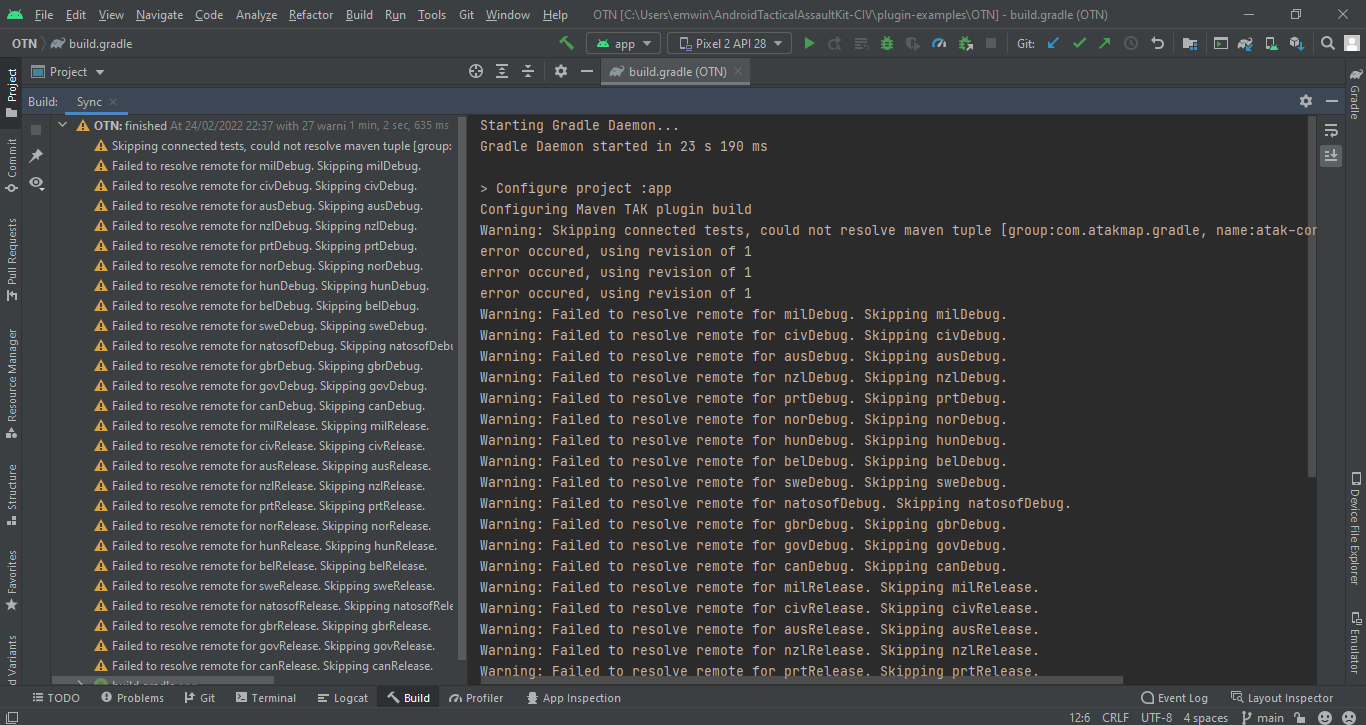Open the app run configuration dropdown
The image size is (1366, 725).
pyautogui.click(x=623, y=43)
